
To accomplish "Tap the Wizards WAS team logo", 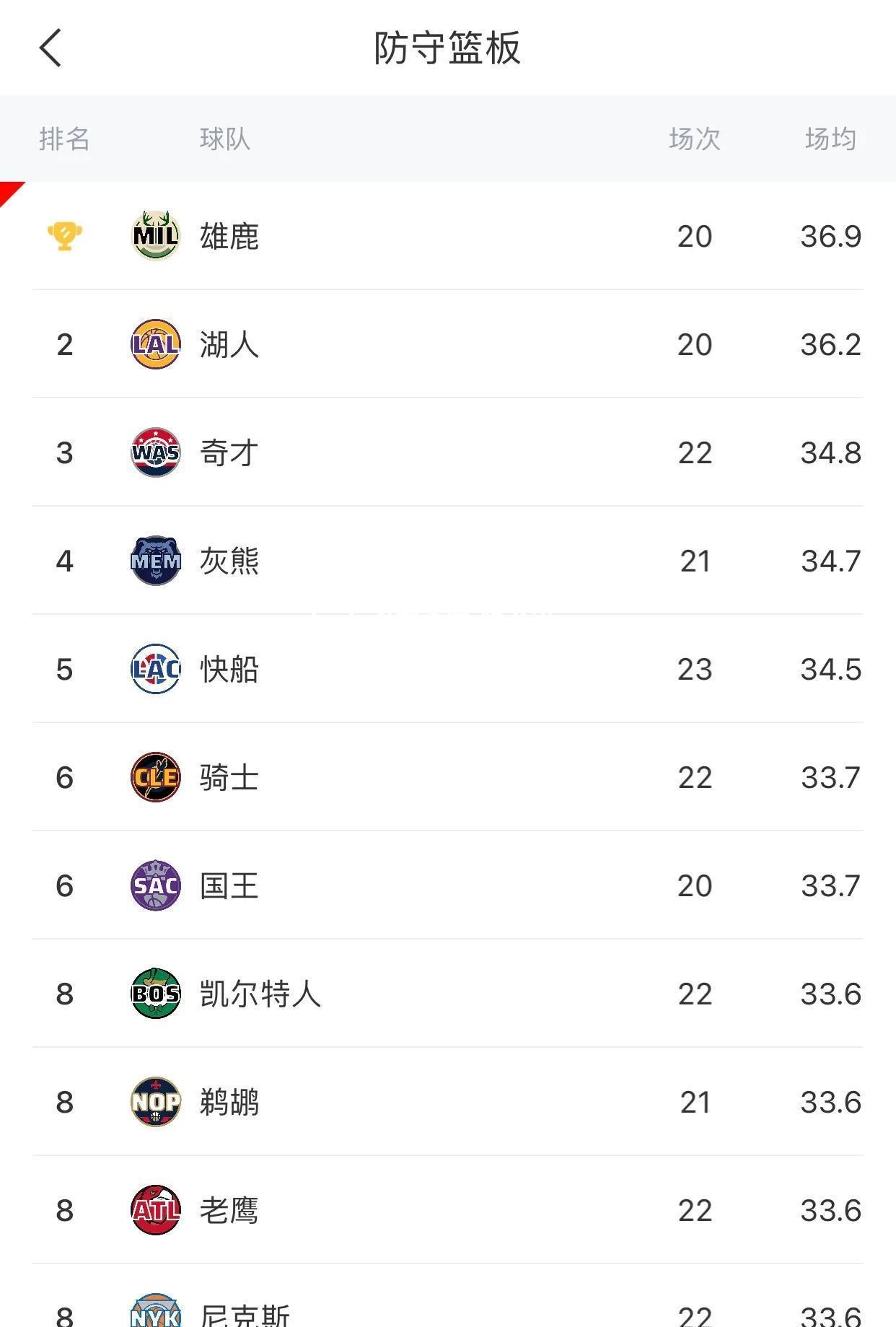I will pyautogui.click(x=156, y=452).
